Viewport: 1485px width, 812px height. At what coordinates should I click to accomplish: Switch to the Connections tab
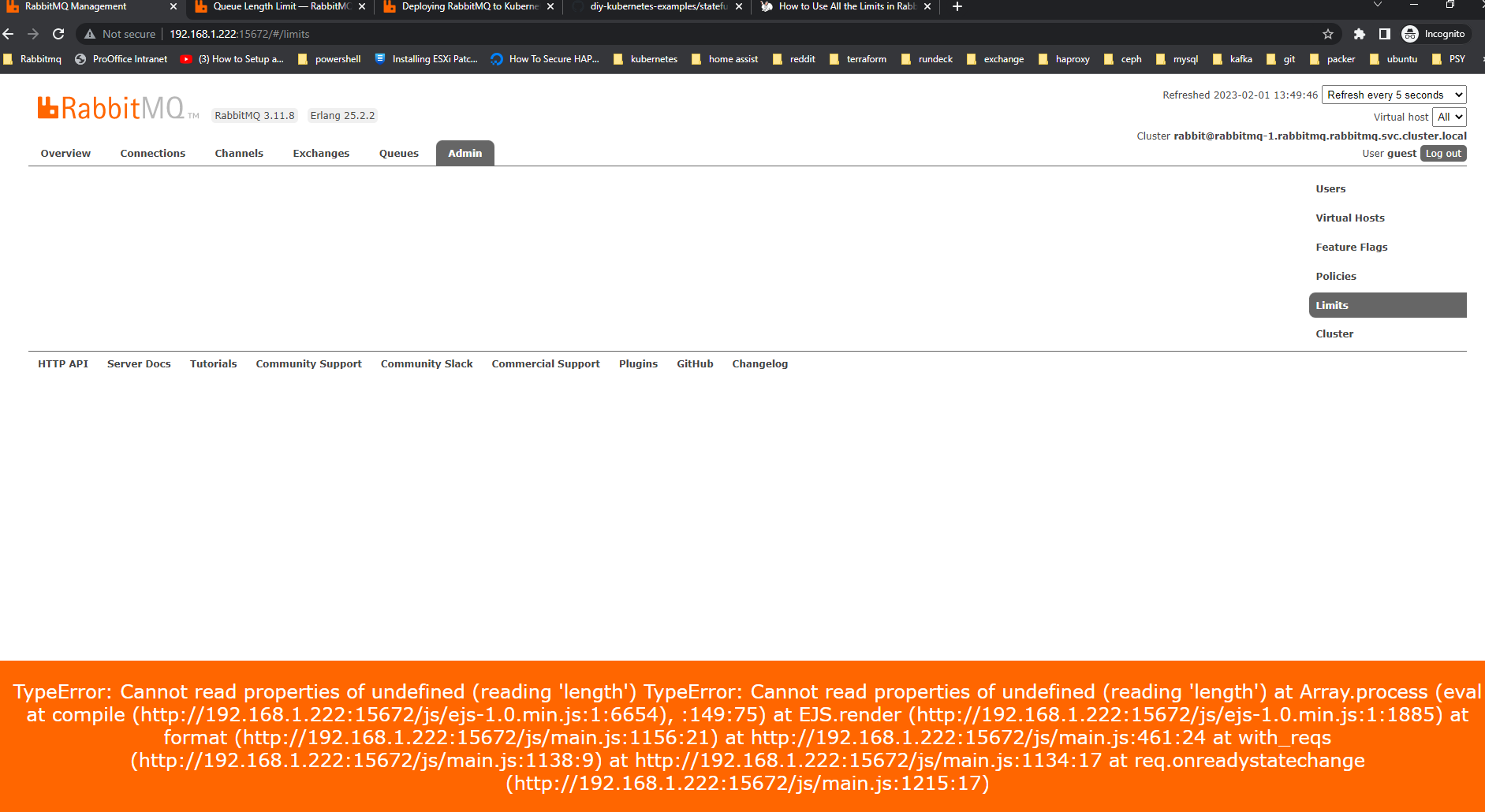tap(153, 153)
